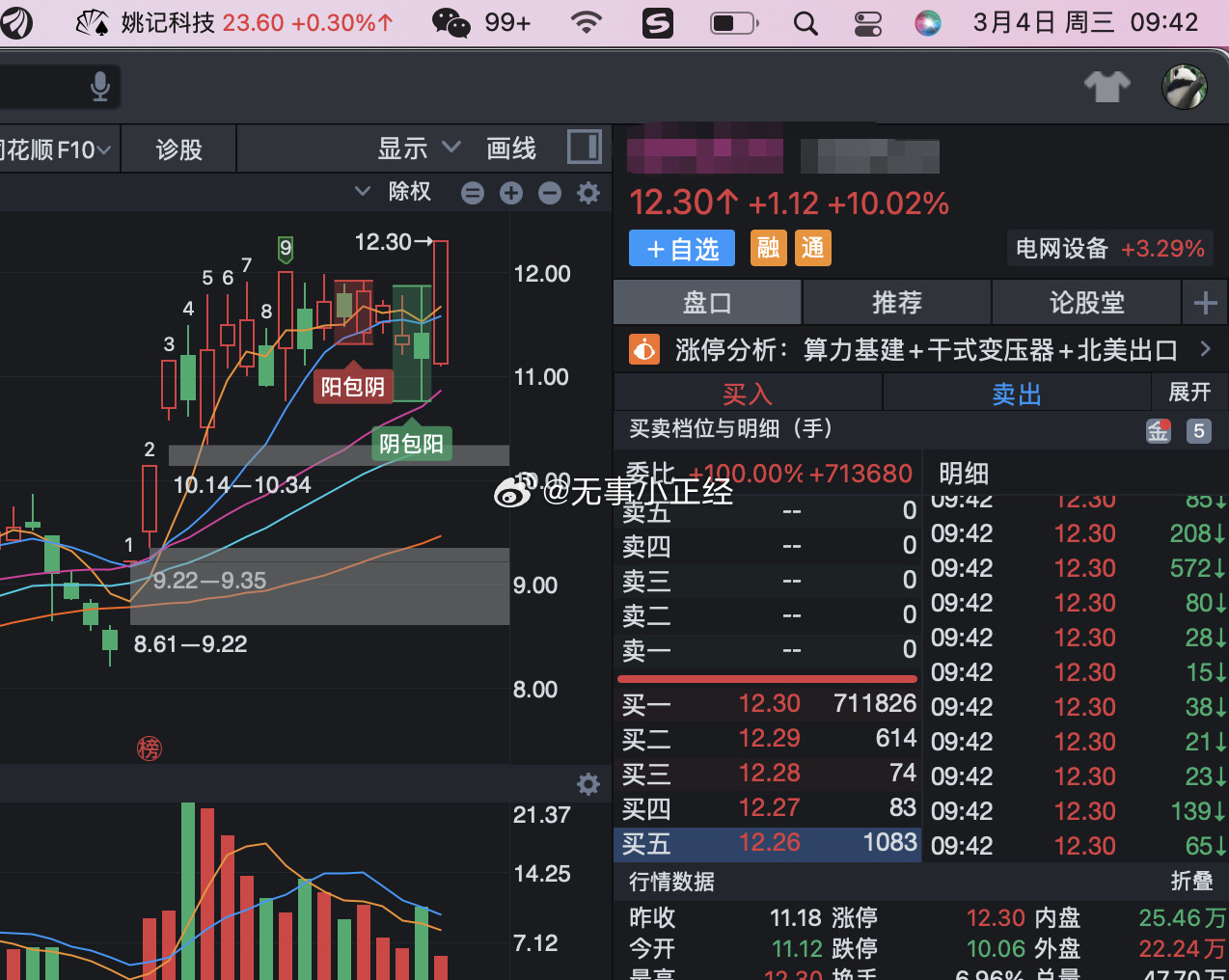Click the 买入 buy button
The image size is (1229, 980).
pyautogui.click(x=748, y=394)
